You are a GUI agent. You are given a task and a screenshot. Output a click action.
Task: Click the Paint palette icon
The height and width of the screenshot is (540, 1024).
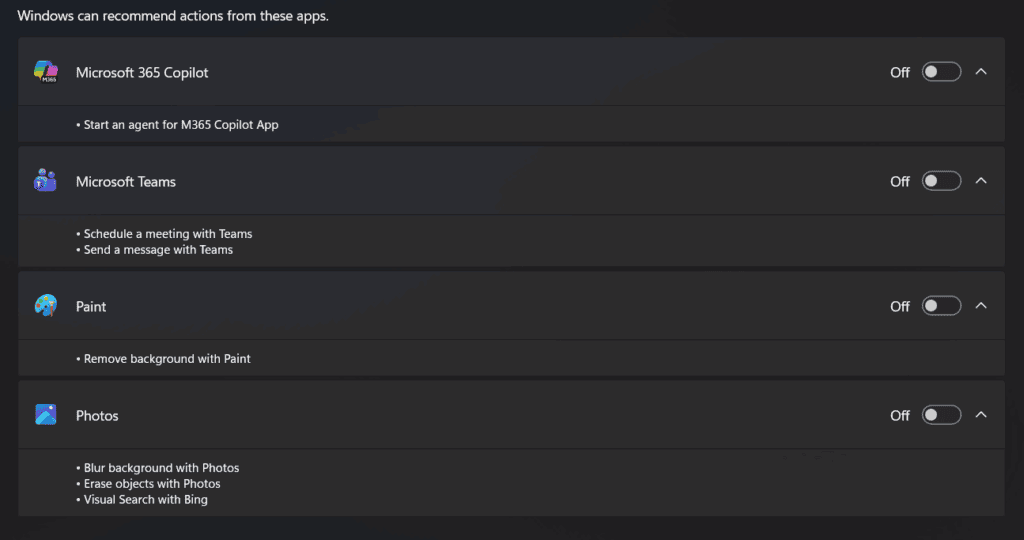tap(46, 306)
